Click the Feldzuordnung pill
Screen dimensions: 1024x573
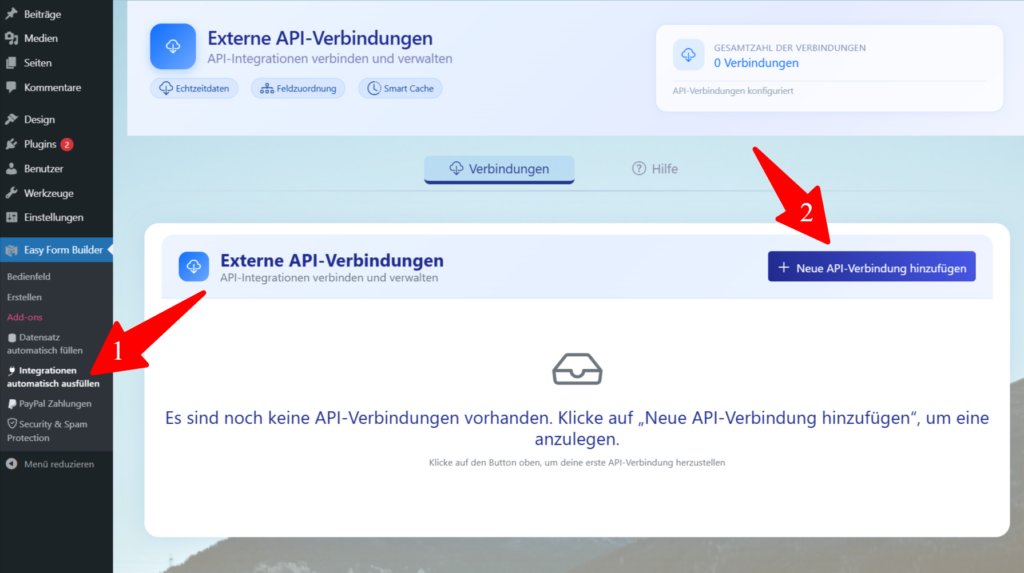298,88
